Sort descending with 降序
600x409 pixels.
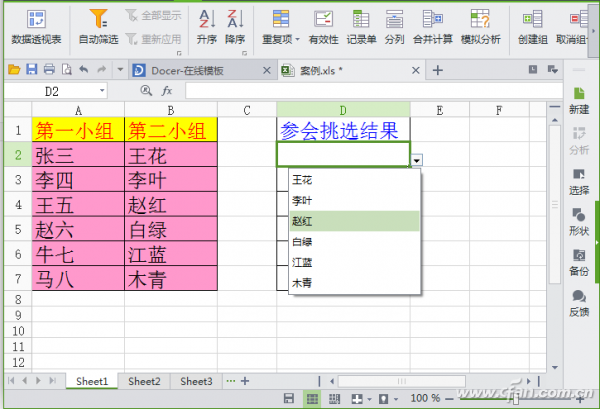pos(235,27)
